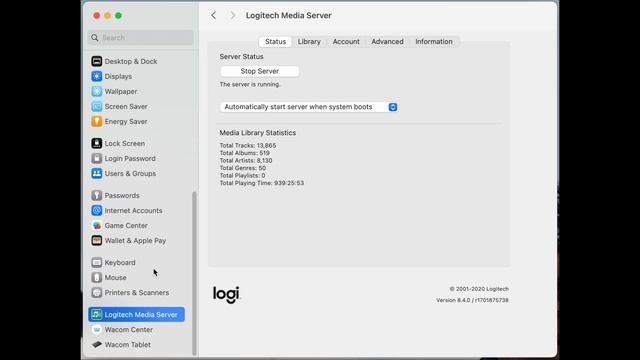Click the Total Tracks: 13,865 line

click(x=248, y=145)
